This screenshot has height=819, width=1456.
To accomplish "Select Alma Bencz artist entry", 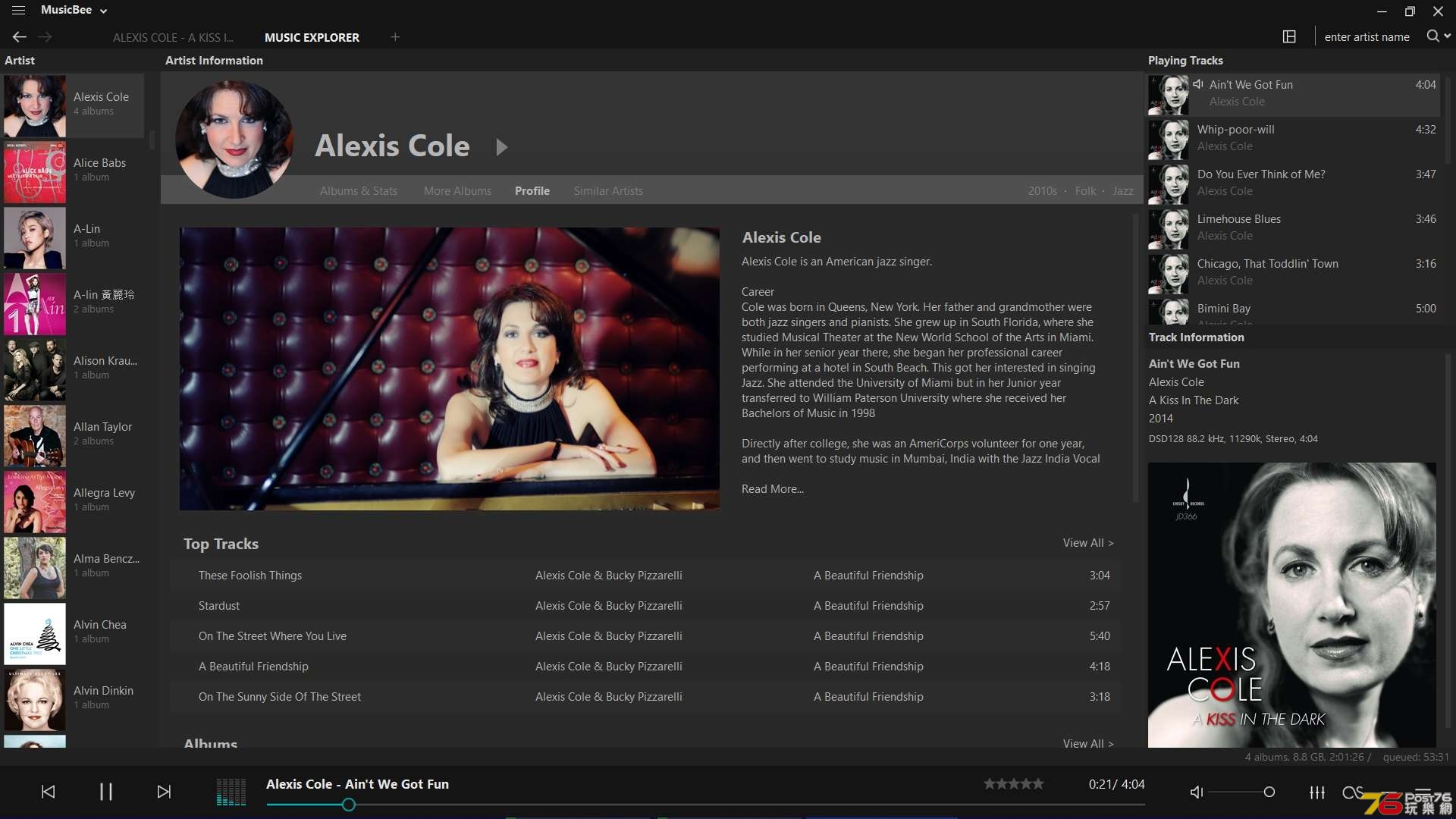I will pyautogui.click(x=74, y=567).
